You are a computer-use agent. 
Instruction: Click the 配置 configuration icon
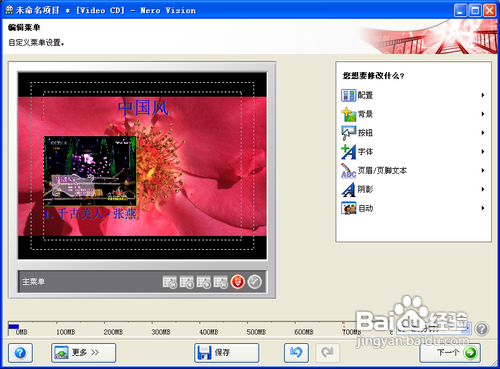348,95
